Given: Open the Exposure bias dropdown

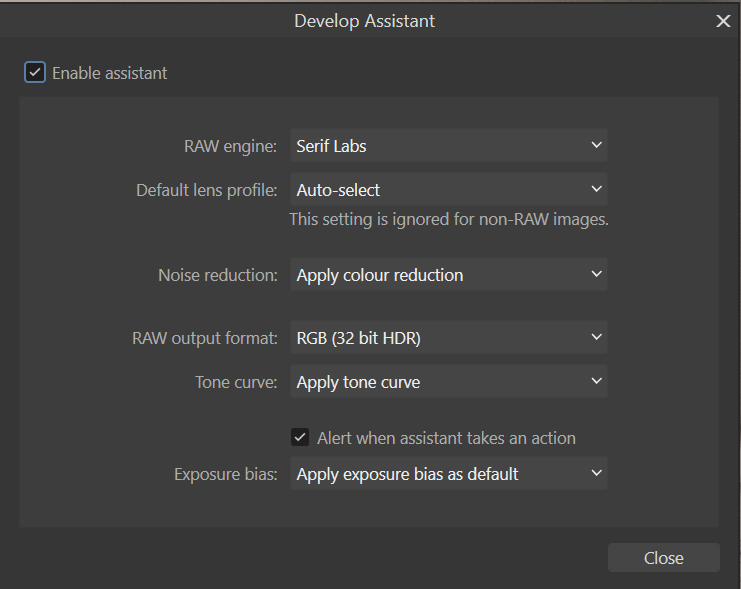Looking at the screenshot, I should tap(448, 473).
